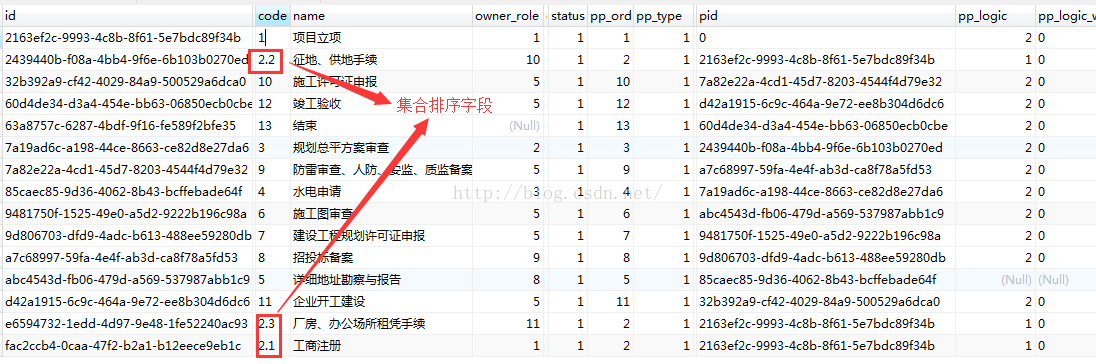Viewport: 1096px width, 364px height.
Task: Select id cell 85caec85-9d36-4062-8b43-bcffebade64f
Action: 127,191
